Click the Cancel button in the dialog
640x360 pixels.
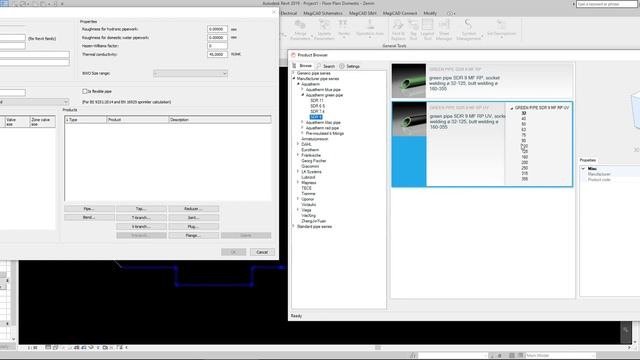tap(262, 252)
